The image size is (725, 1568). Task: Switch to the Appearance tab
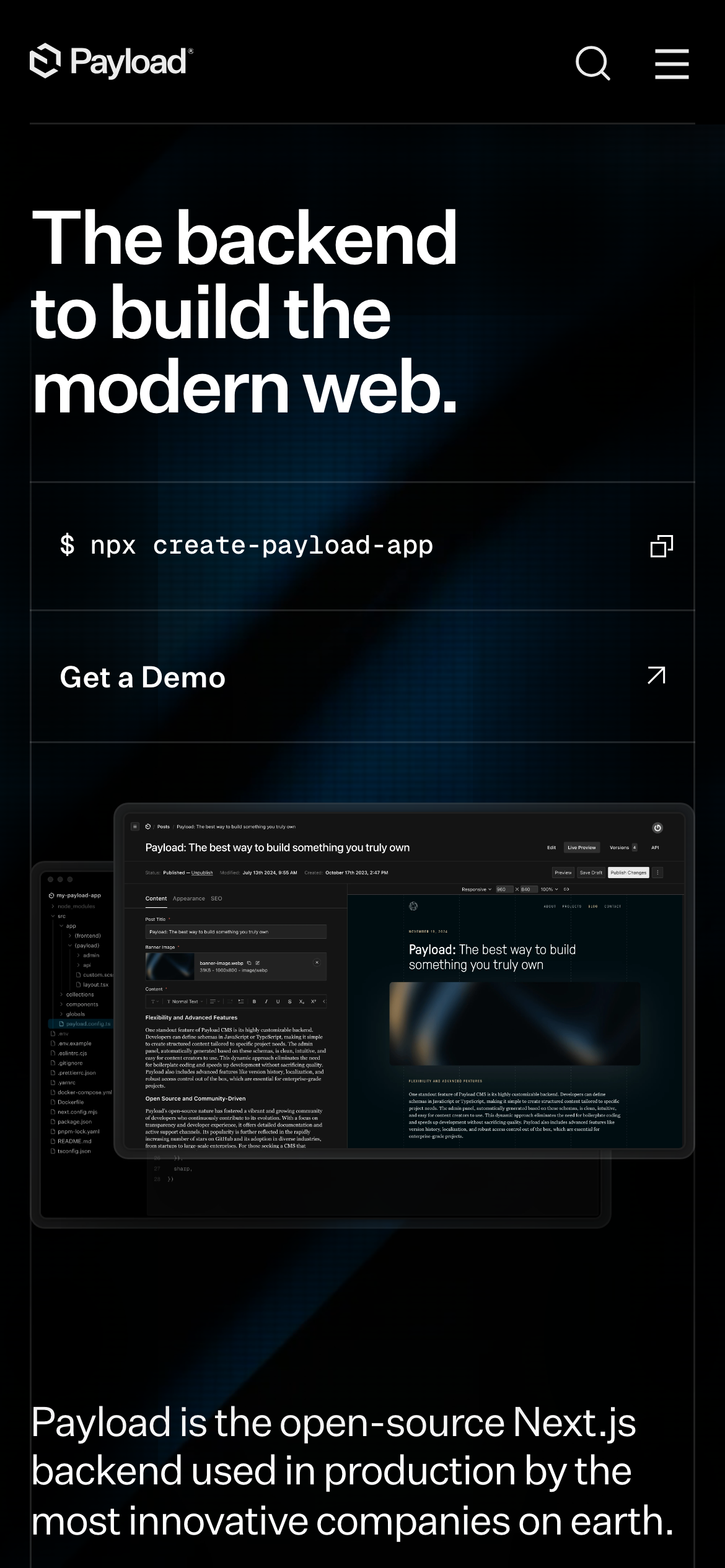pos(188,899)
